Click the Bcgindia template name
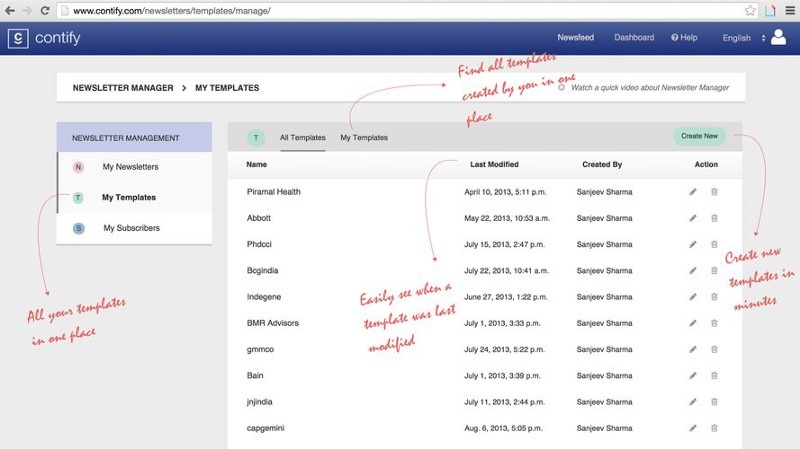Image resolution: width=800 pixels, height=449 pixels. pyautogui.click(x=262, y=270)
